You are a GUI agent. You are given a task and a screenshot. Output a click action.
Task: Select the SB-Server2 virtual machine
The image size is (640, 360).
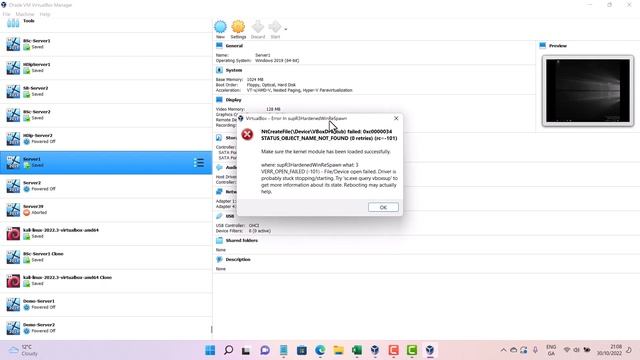tap(106, 91)
